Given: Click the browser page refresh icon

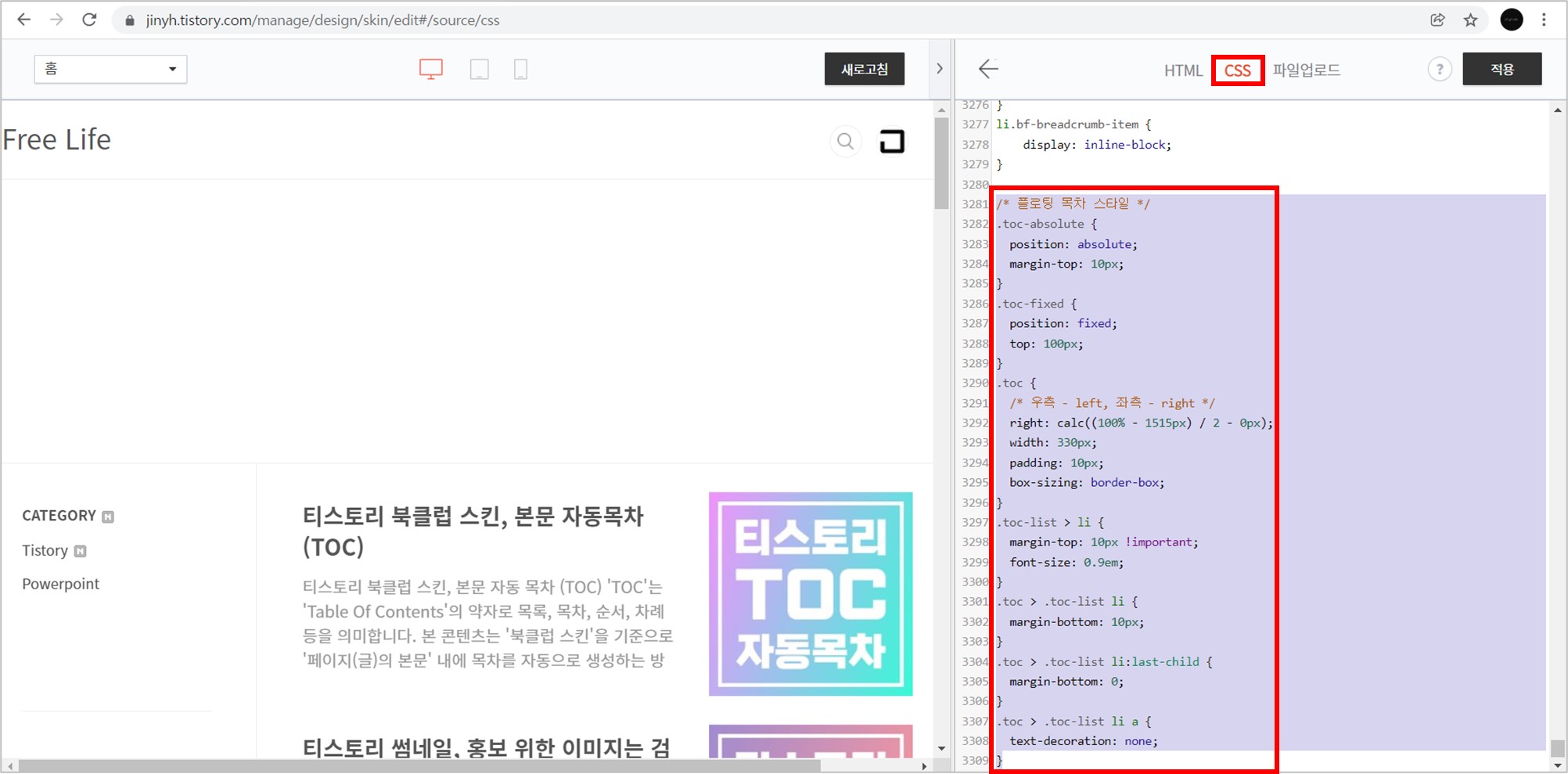Looking at the screenshot, I should point(88,20).
